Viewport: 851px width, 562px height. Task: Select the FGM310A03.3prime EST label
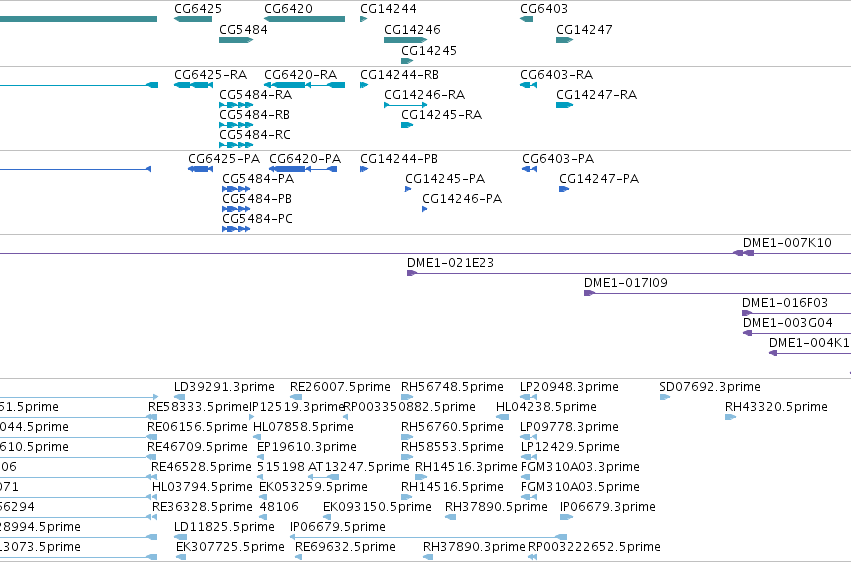(x=580, y=468)
